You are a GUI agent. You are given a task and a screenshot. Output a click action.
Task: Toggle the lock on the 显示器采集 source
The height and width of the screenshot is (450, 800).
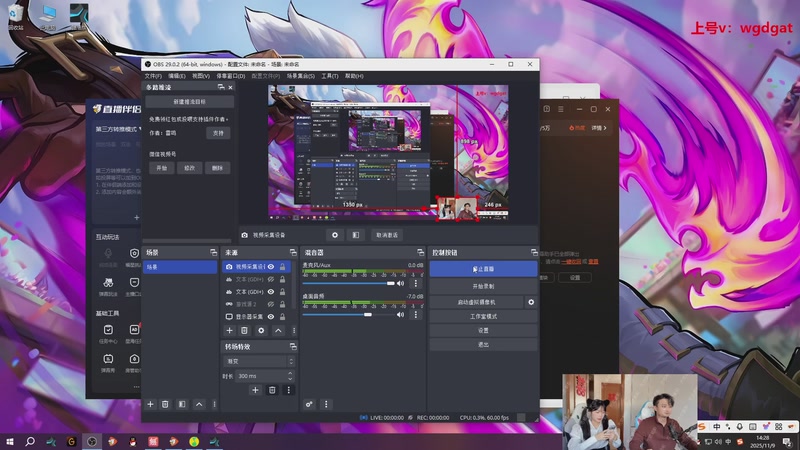[x=282, y=316]
